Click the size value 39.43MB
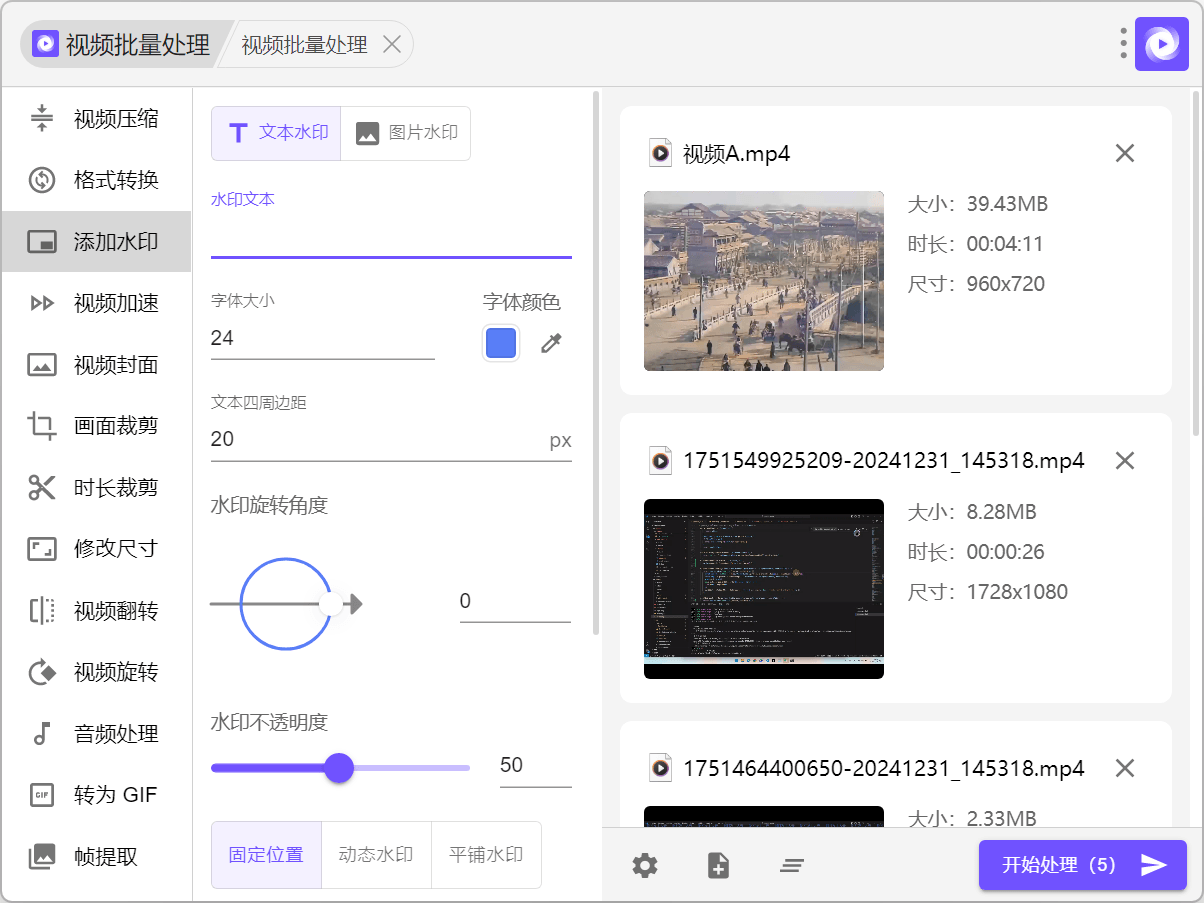The width and height of the screenshot is (1204, 903). click(x=1007, y=204)
